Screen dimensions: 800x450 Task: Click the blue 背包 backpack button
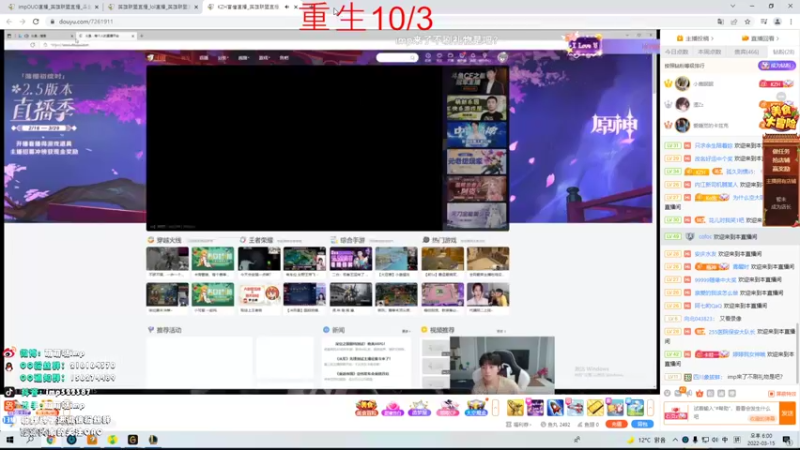642,424
